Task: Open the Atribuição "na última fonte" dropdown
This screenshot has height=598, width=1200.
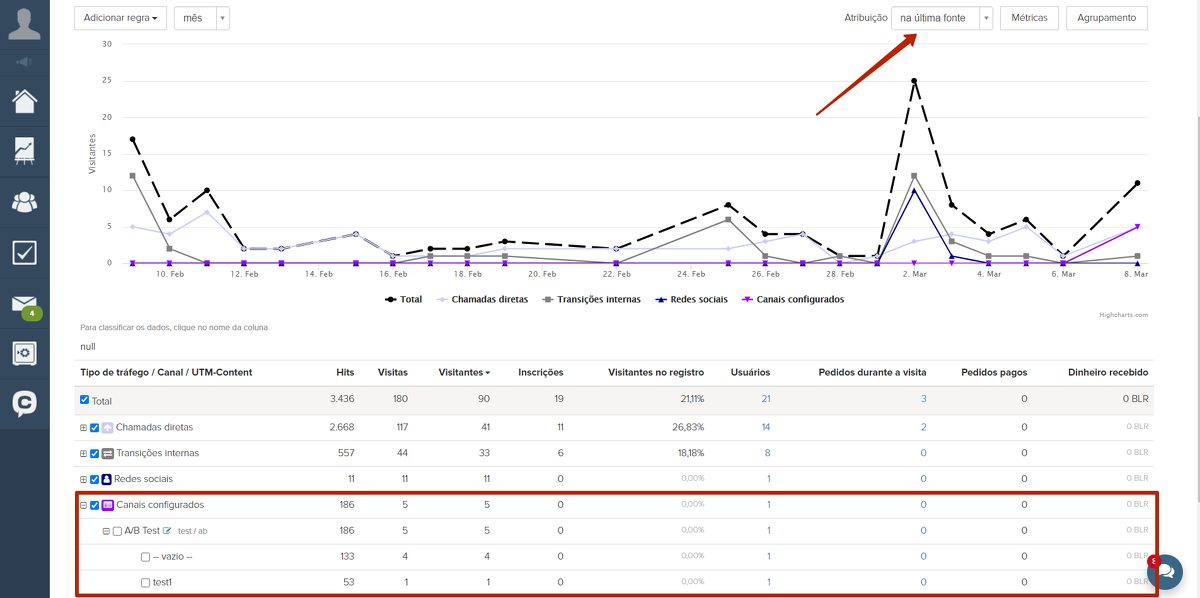Action: [942, 18]
